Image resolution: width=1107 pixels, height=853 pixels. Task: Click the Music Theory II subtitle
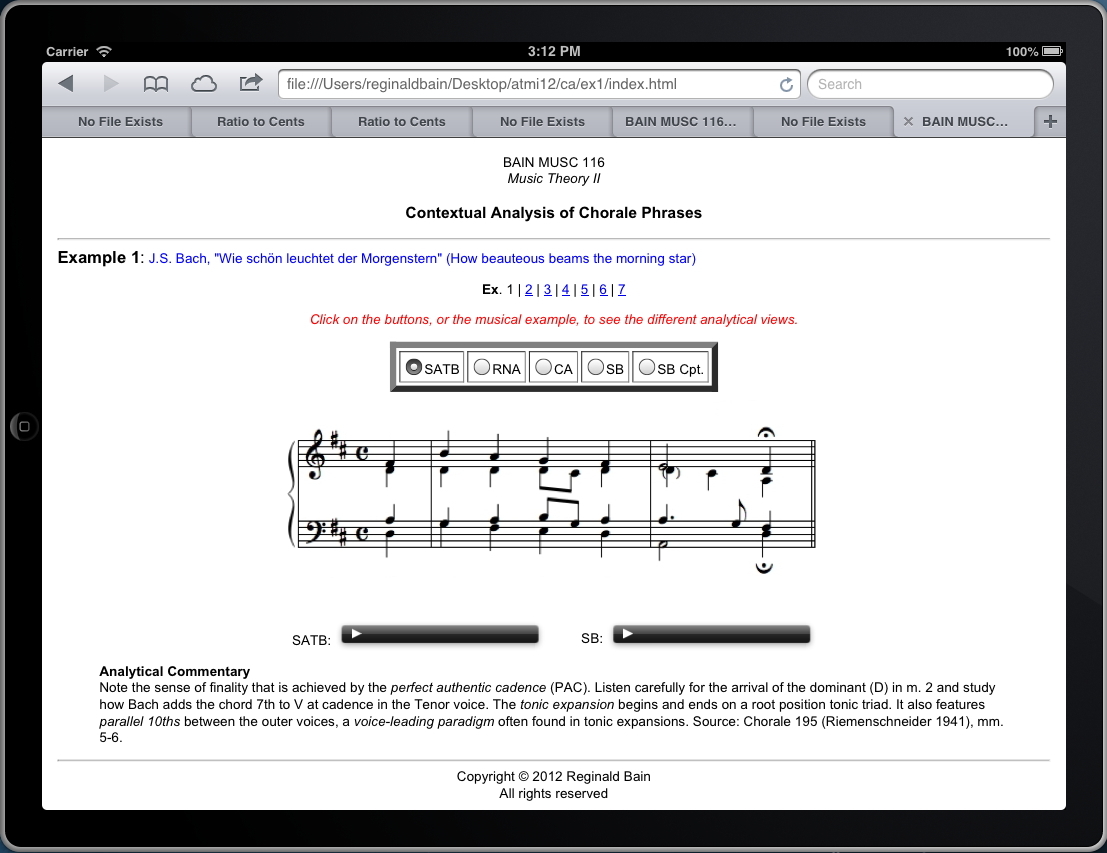(554, 179)
